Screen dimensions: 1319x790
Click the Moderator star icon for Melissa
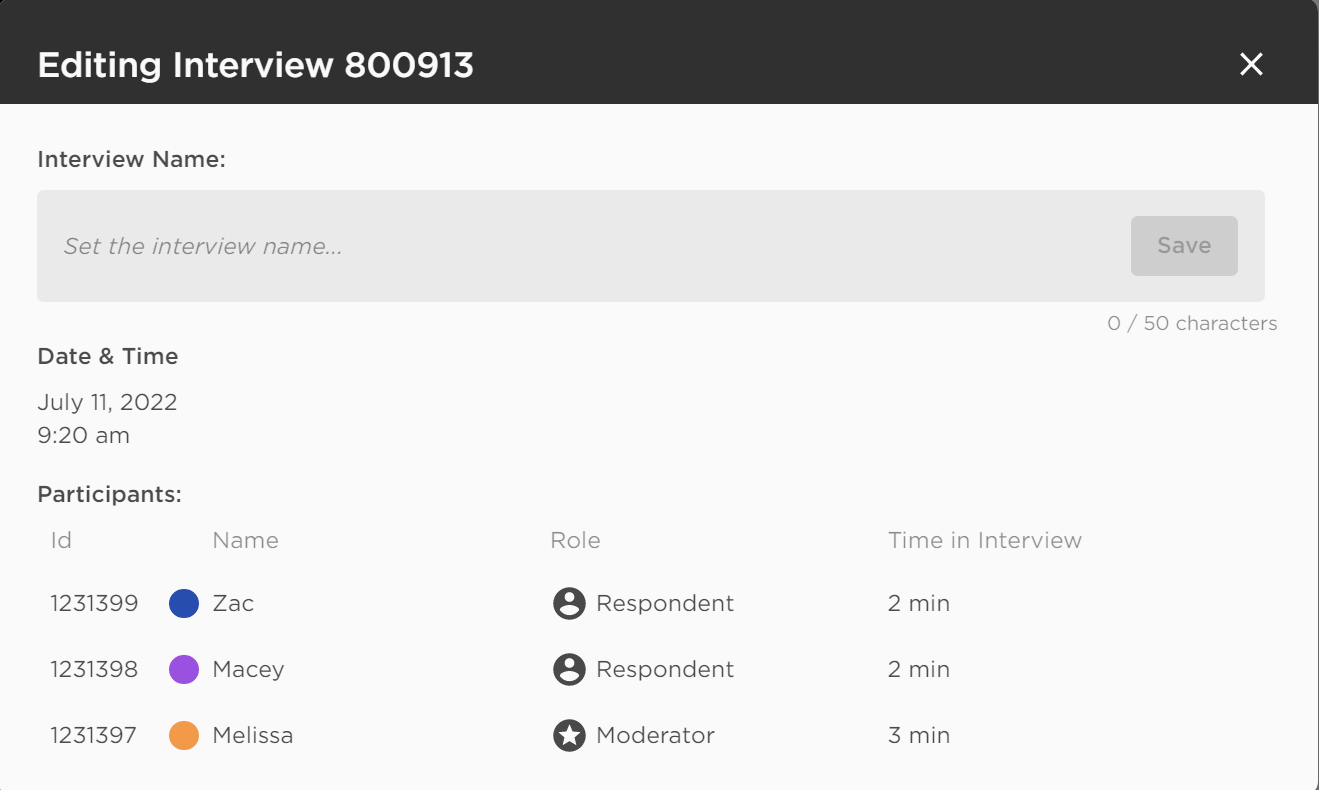(569, 736)
